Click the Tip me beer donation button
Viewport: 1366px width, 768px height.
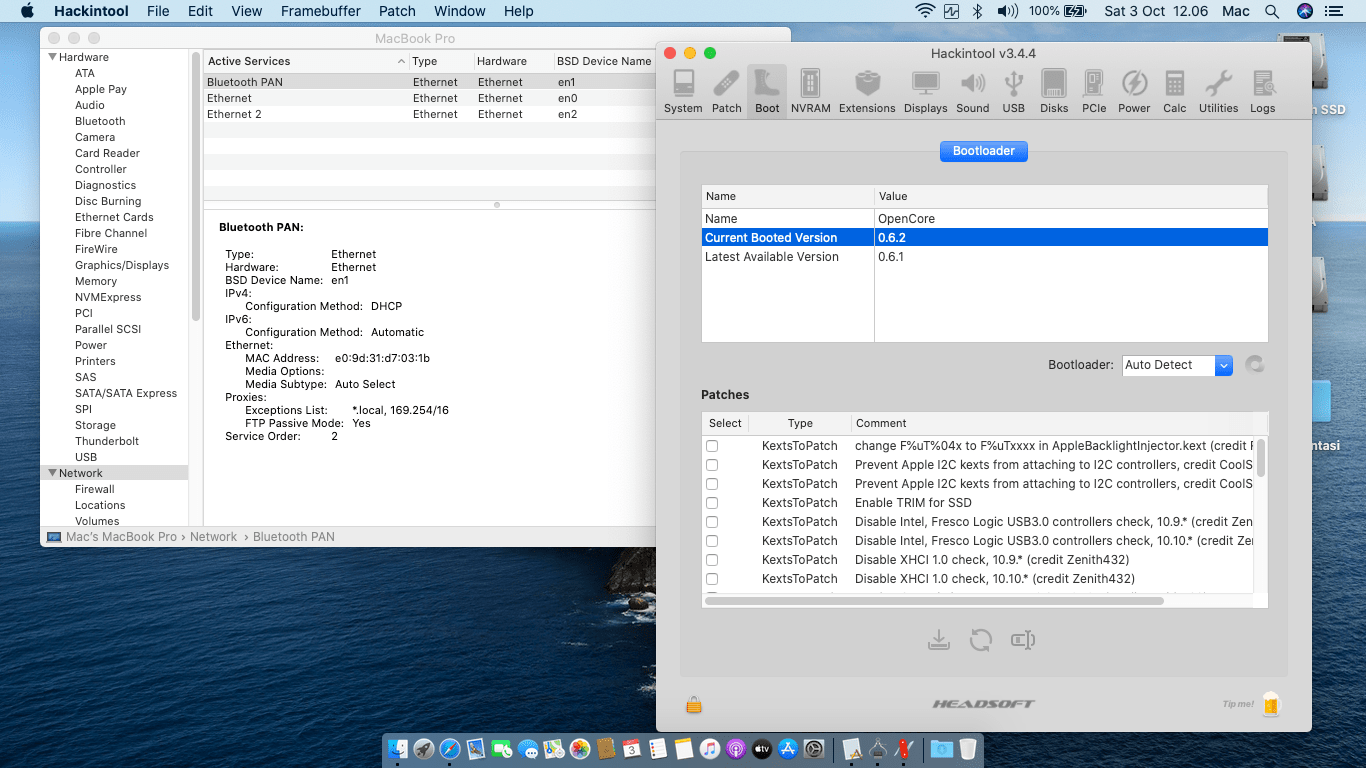(x=1270, y=704)
